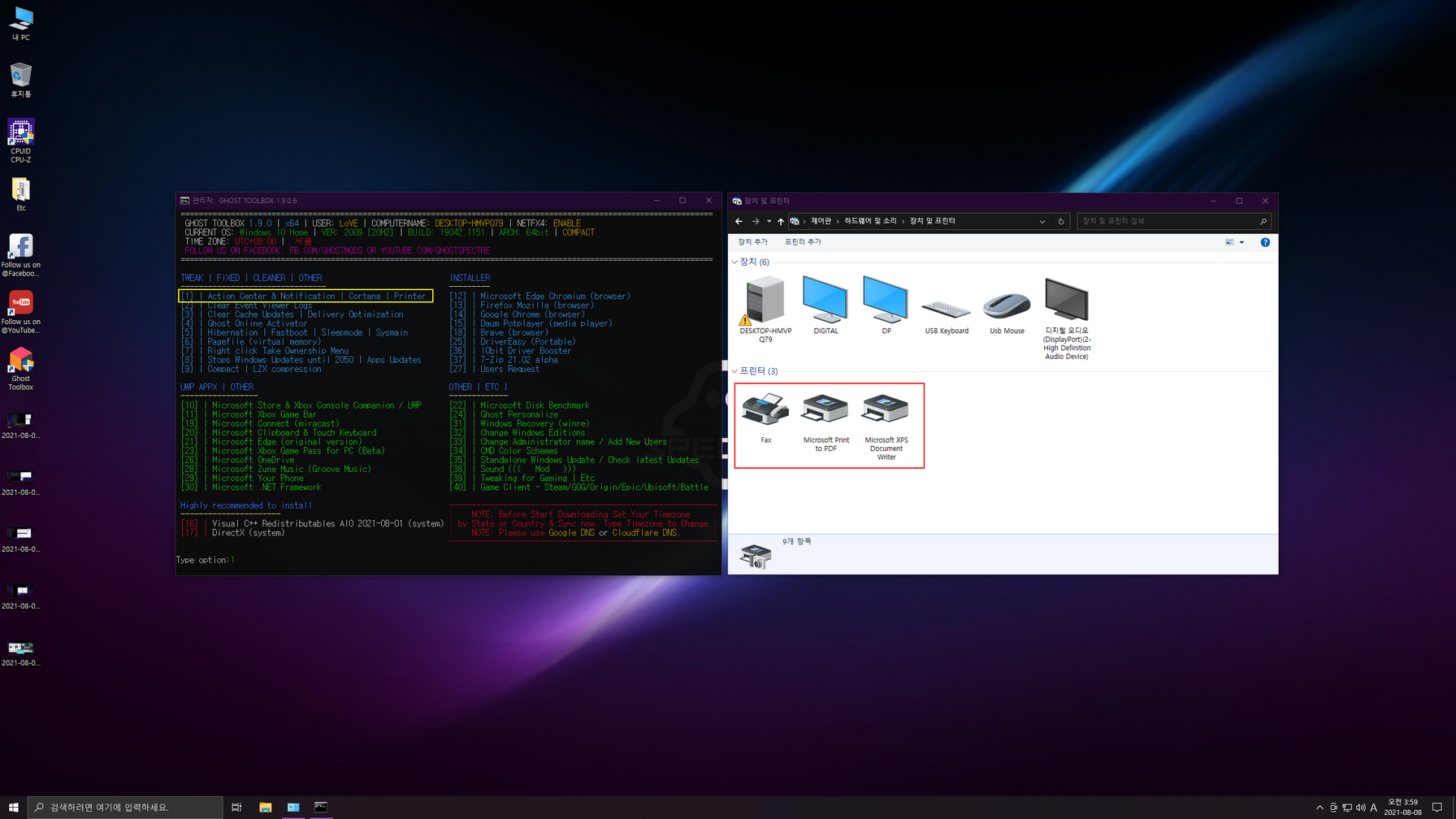
Task: Refresh the 장치 및 프린터 address bar
Action: [x=1060, y=221]
